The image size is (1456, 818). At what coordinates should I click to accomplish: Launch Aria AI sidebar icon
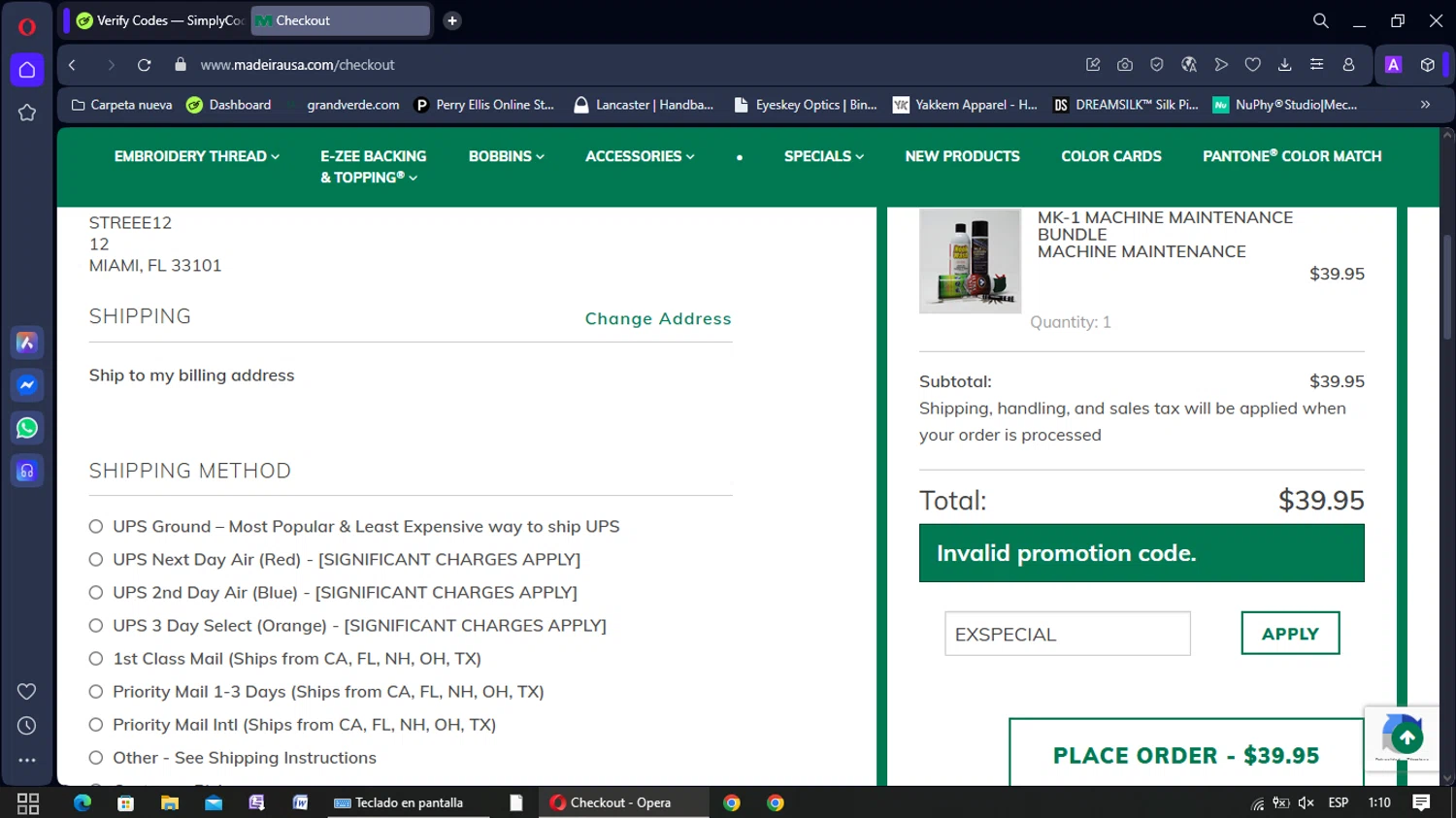27,343
